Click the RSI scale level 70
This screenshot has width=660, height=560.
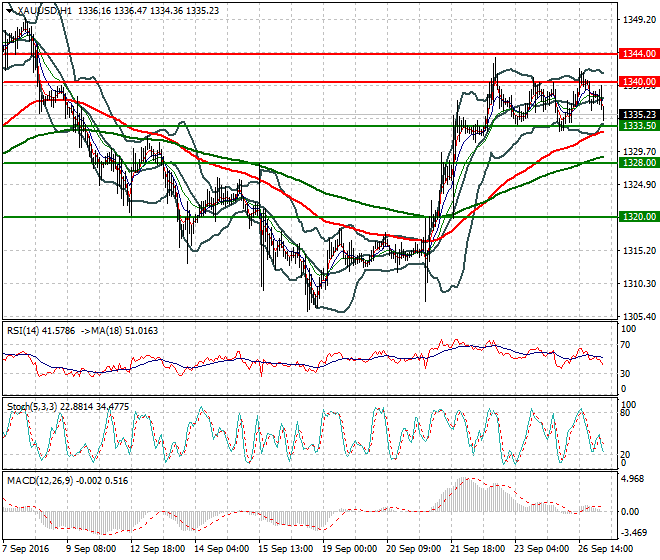point(625,345)
